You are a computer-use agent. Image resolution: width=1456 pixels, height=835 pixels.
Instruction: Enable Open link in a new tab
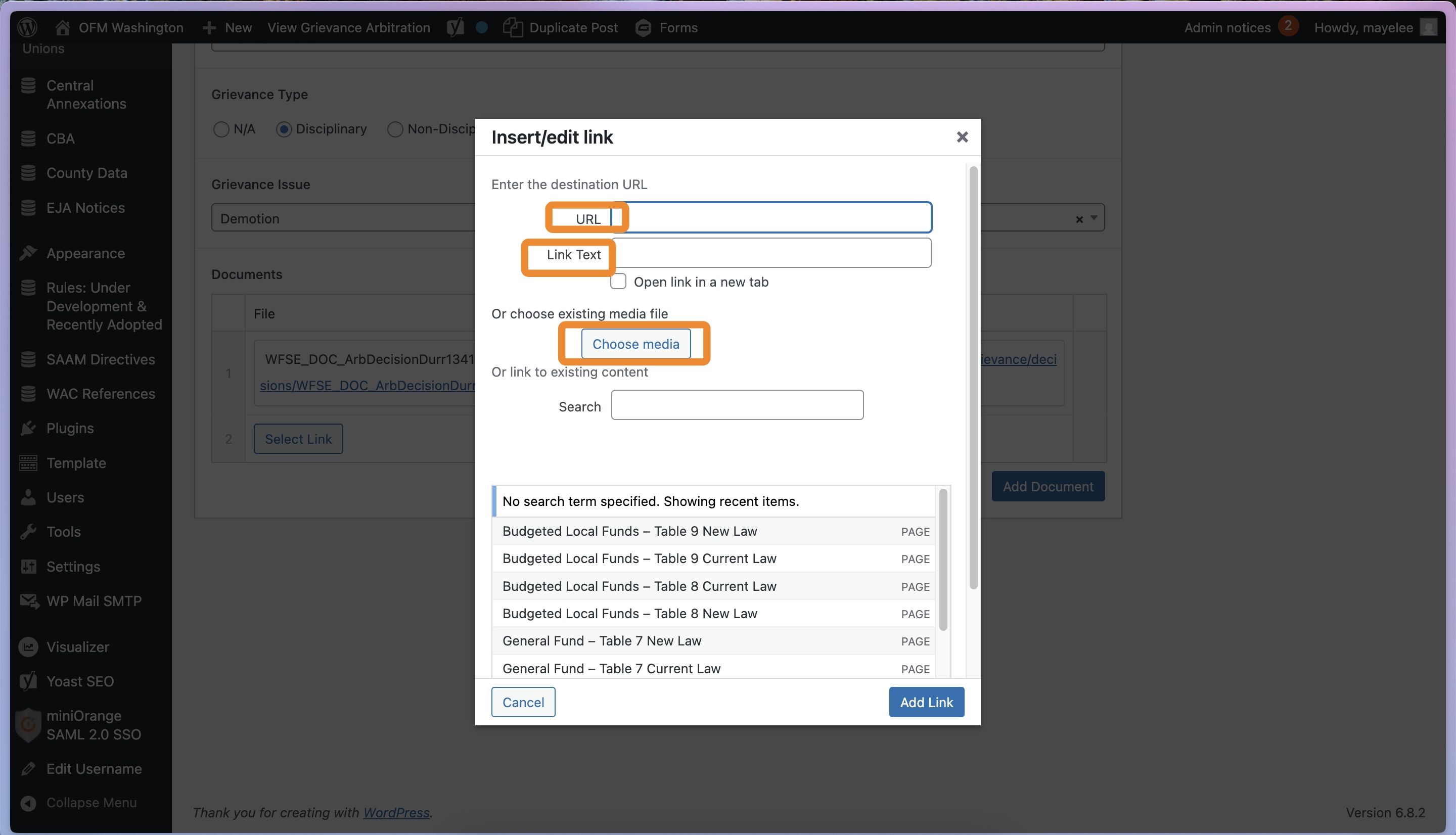tap(618, 282)
